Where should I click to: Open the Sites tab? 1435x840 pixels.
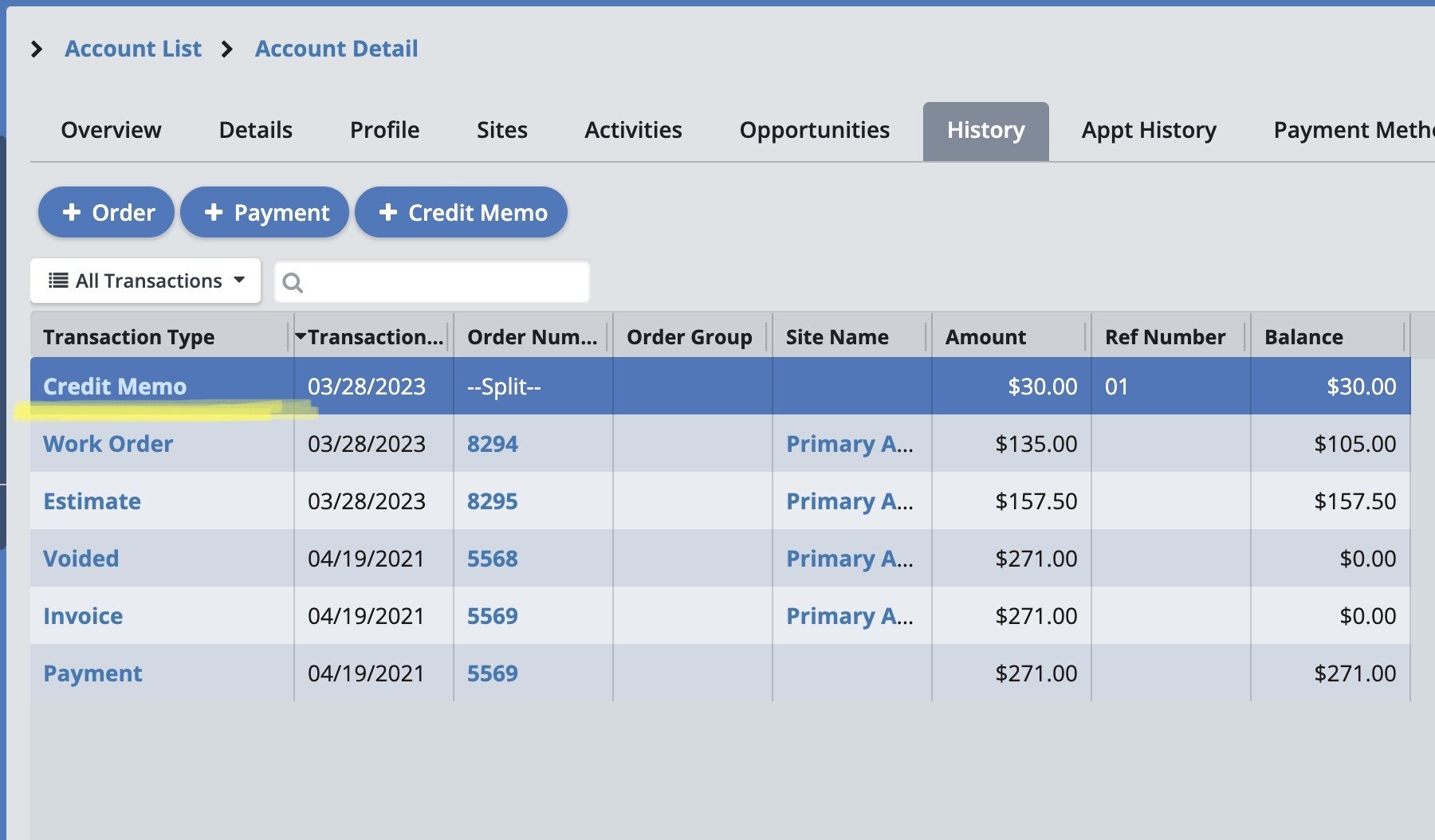coord(501,130)
